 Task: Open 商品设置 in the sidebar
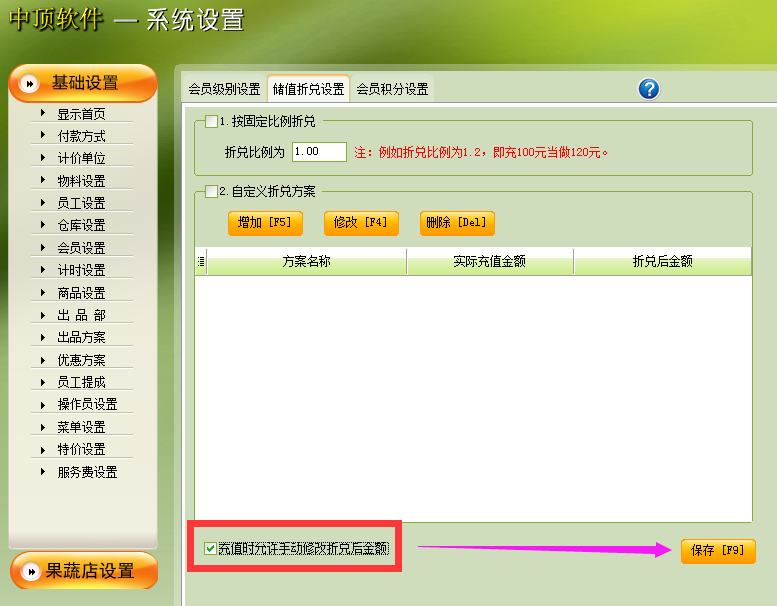(x=82, y=293)
